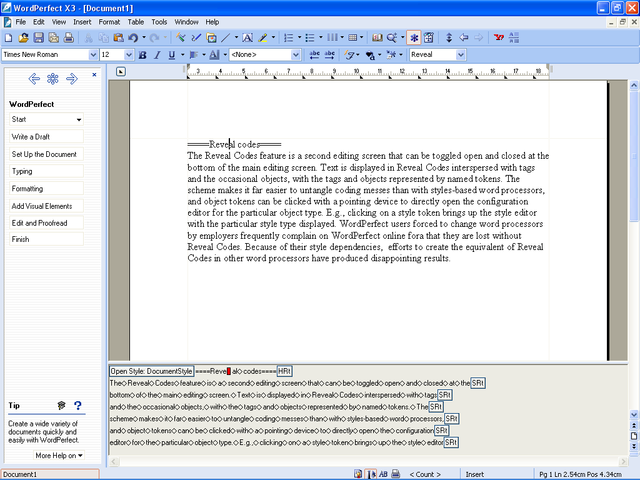Open the font color dropdown arrow

[225, 55]
